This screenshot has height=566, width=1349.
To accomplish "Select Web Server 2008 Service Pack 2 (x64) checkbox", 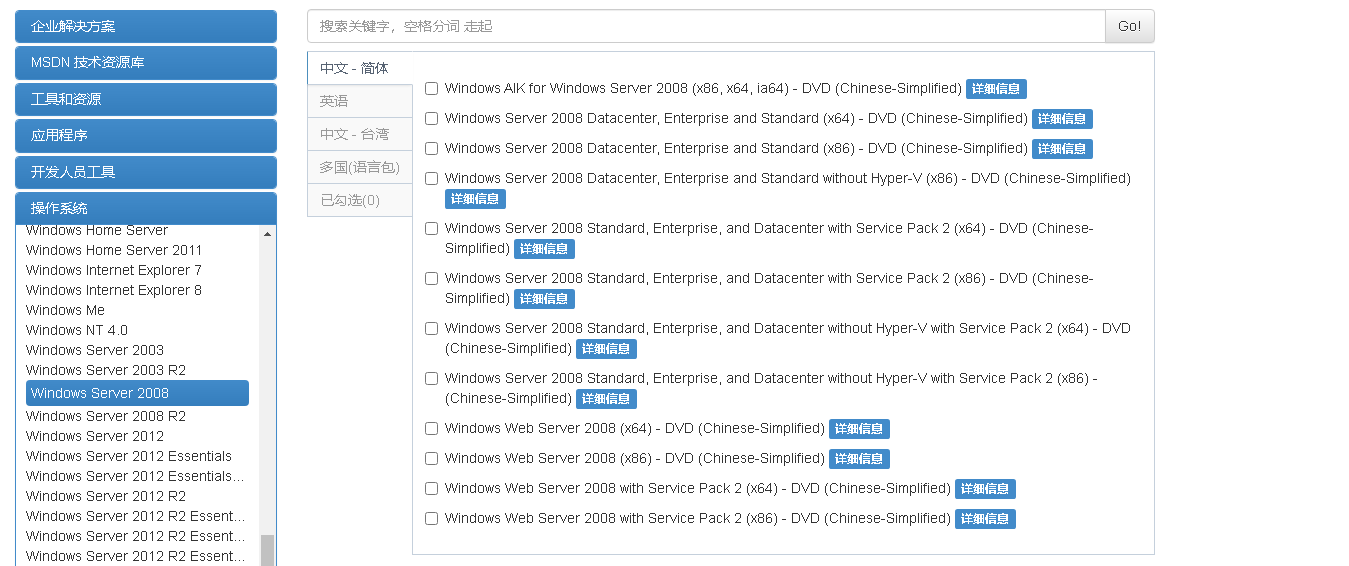I will 432,489.
